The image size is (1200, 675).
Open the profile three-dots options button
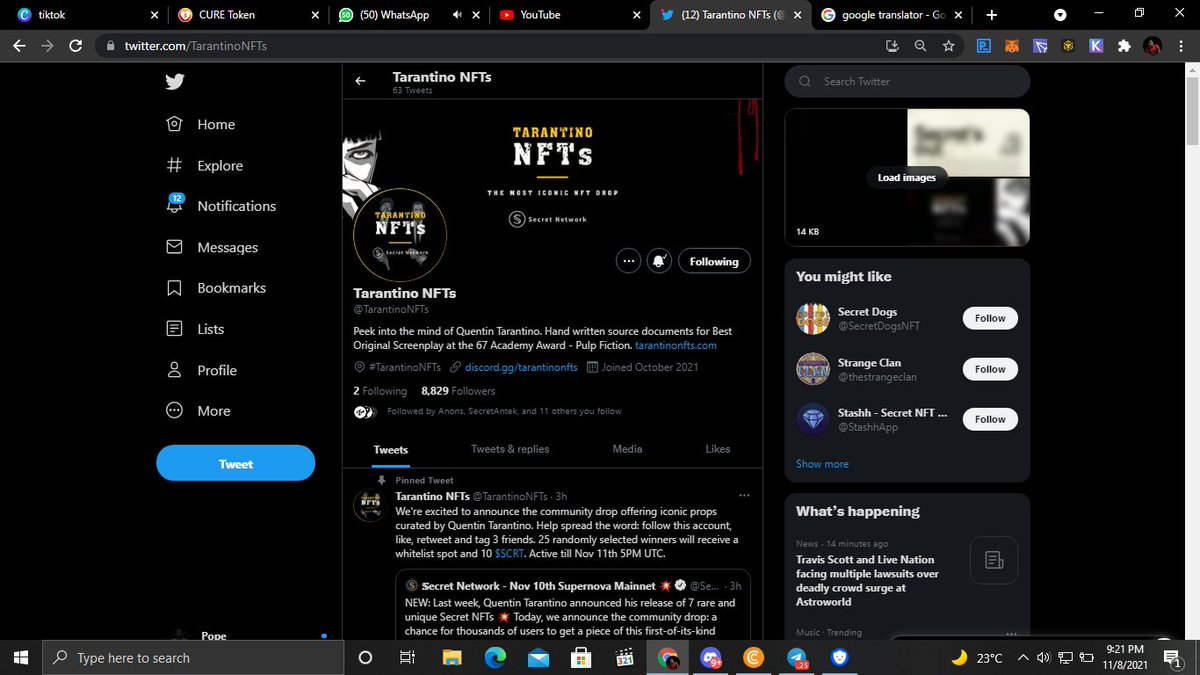pyautogui.click(x=628, y=261)
